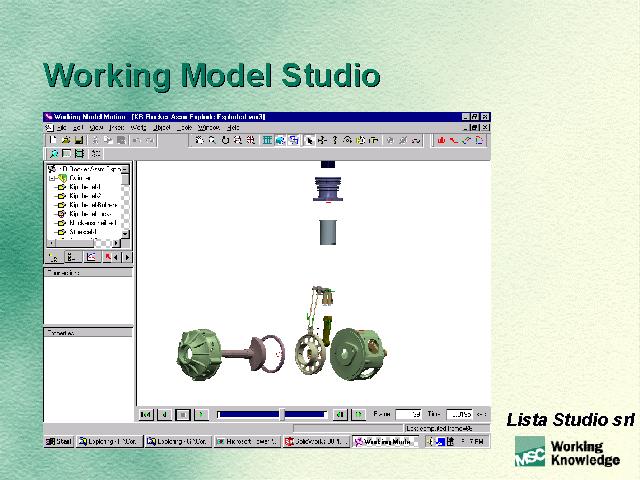This screenshot has height=480, width=640.
Task: Open the World menu
Action: 138,127
